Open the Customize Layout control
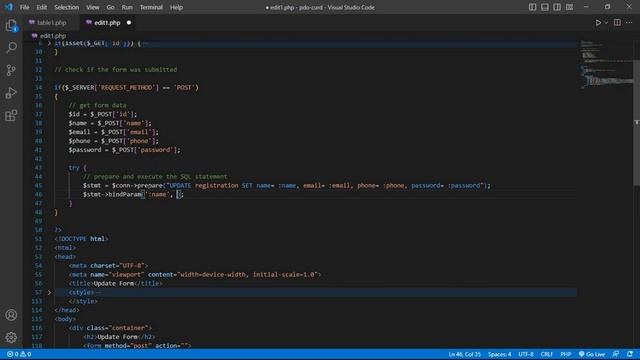The height and width of the screenshot is (360, 640). tap(569, 7)
